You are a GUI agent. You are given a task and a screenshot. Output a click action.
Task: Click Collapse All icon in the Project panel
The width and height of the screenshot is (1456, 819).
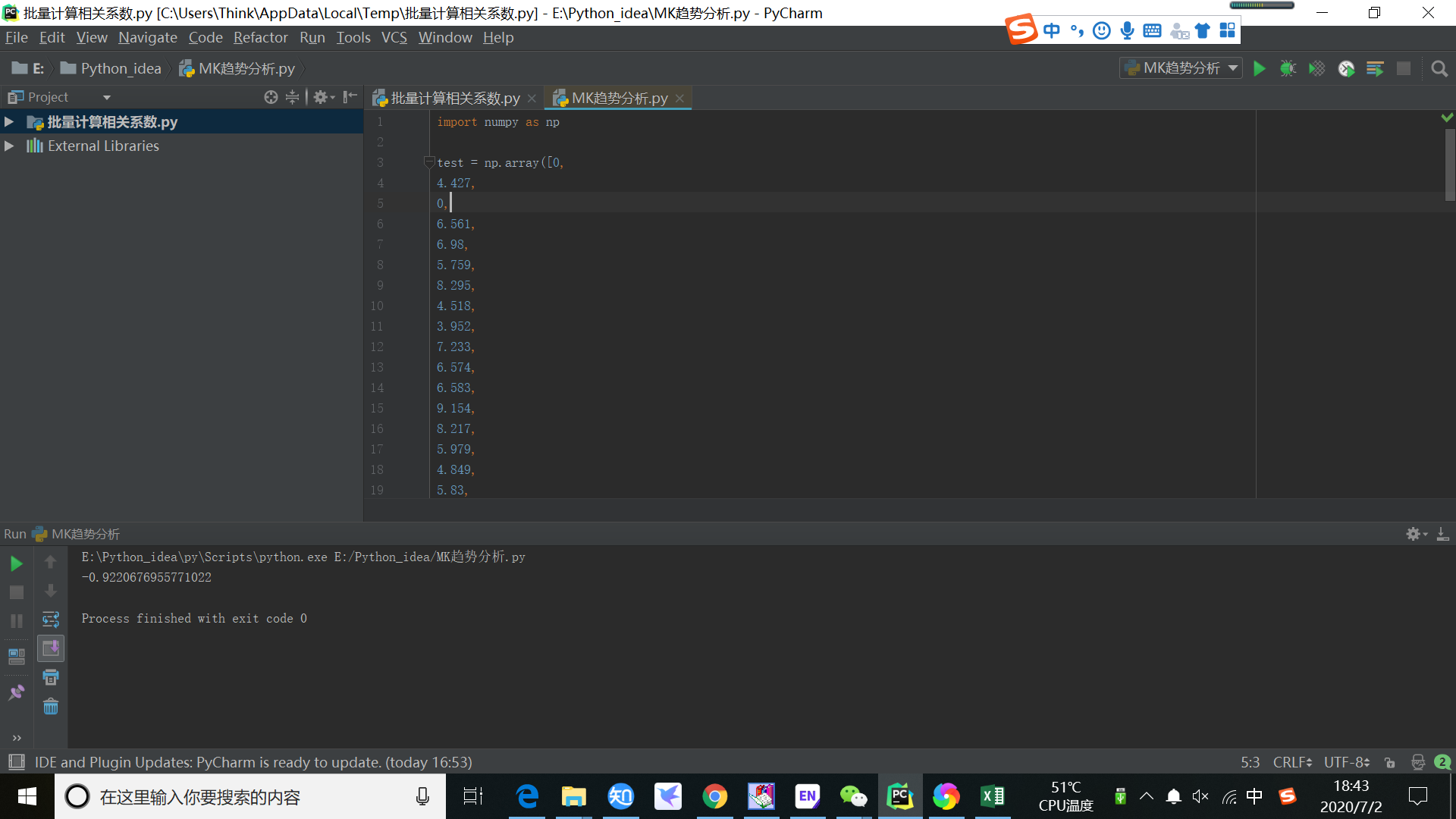click(x=292, y=97)
